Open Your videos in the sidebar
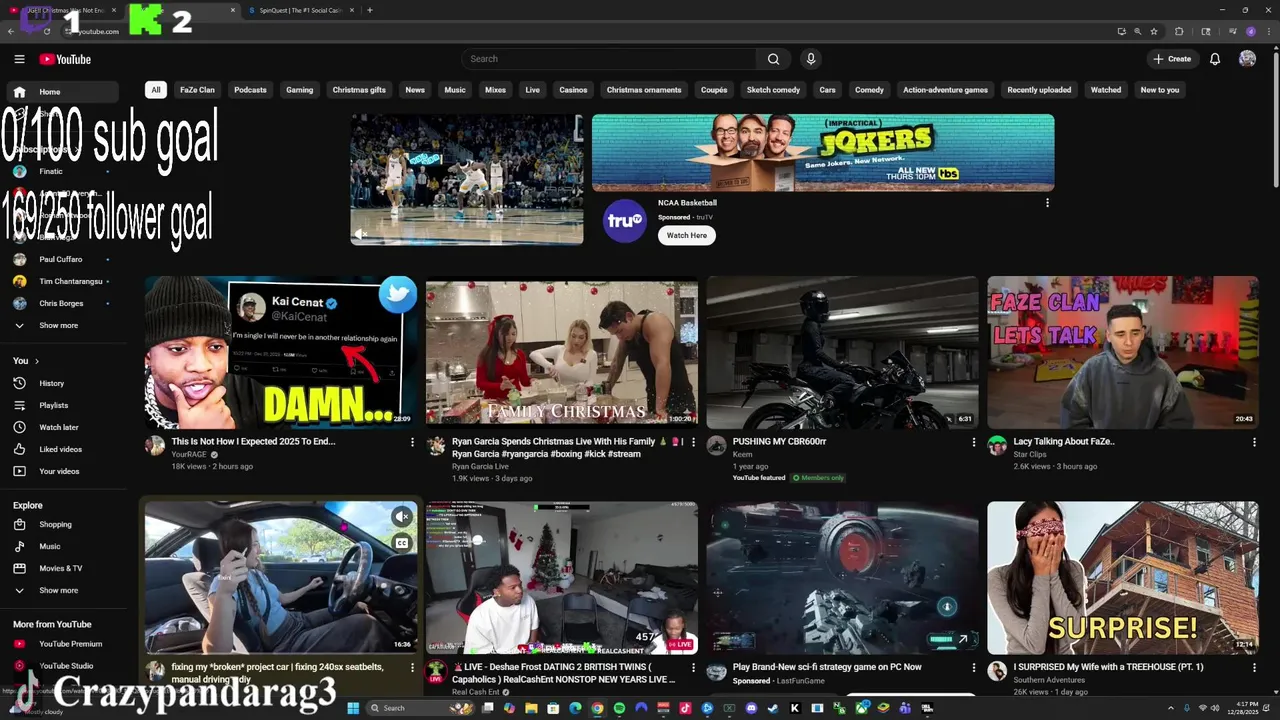The width and height of the screenshot is (1280, 720). point(64,471)
